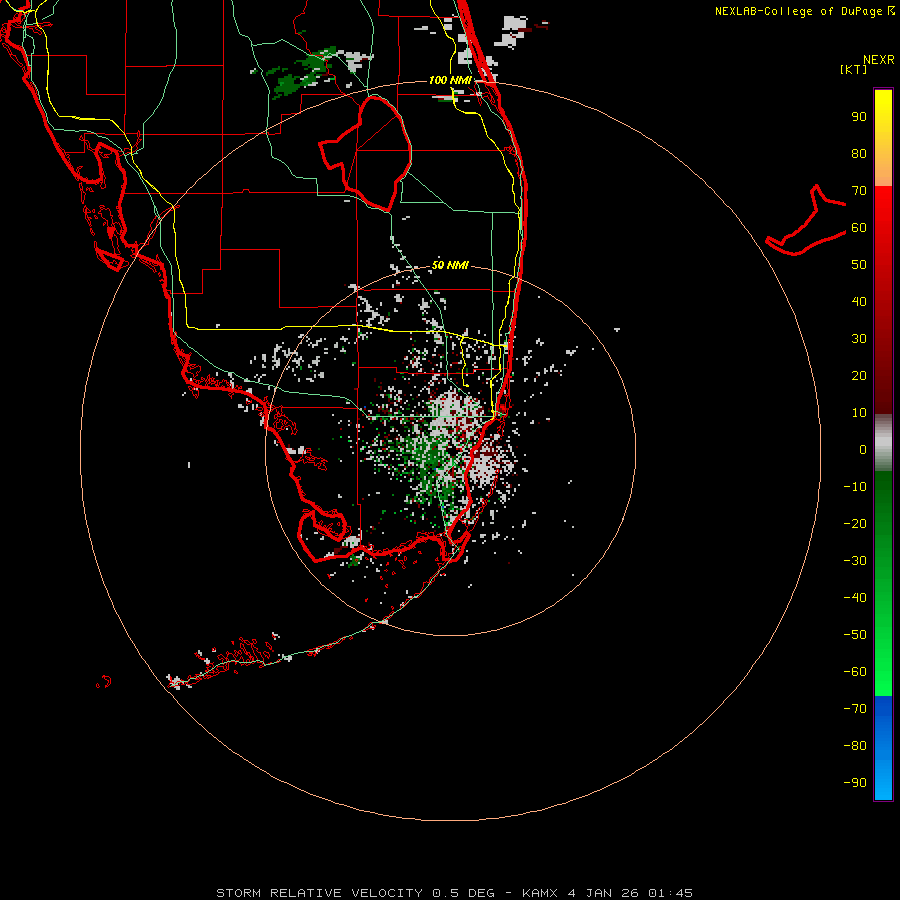Click the -30 value on the velocity scale
900x900 pixels.
855,561
